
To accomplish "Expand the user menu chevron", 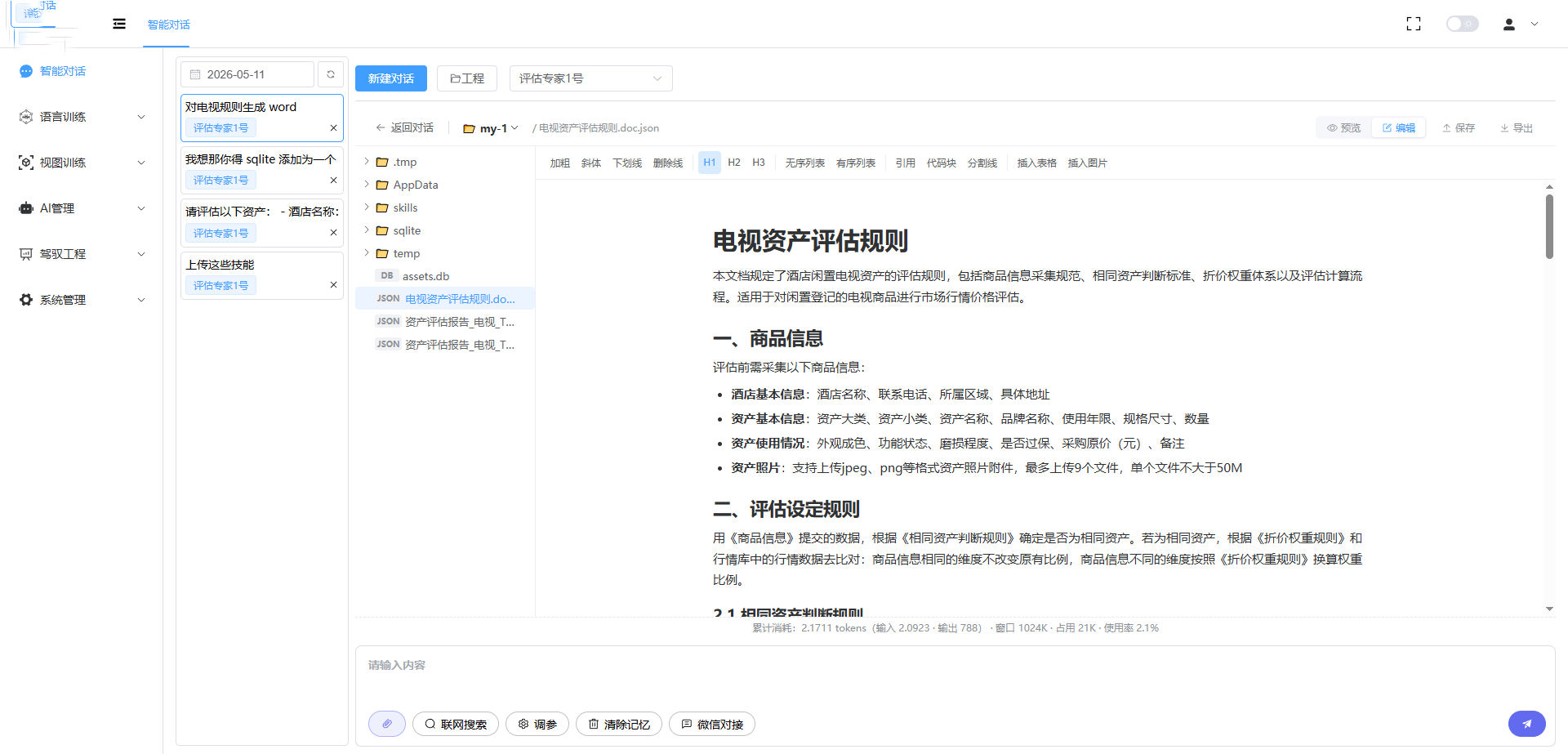I will [1535, 25].
